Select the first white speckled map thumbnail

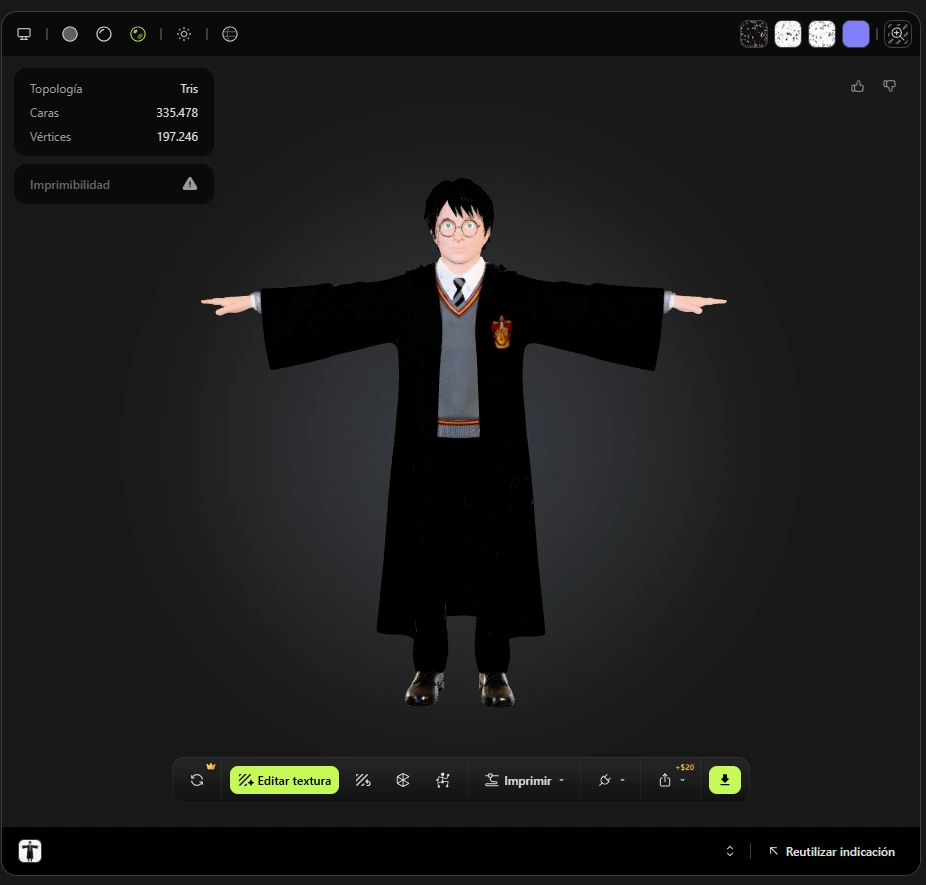pyautogui.click(x=788, y=34)
